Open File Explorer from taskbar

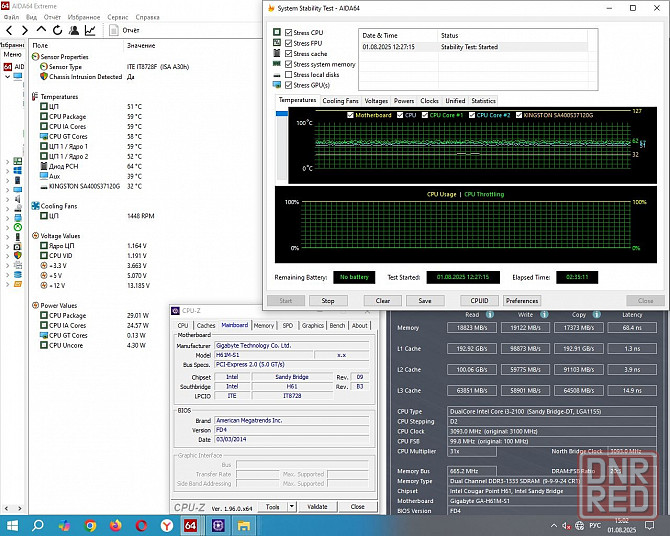(x=244, y=525)
